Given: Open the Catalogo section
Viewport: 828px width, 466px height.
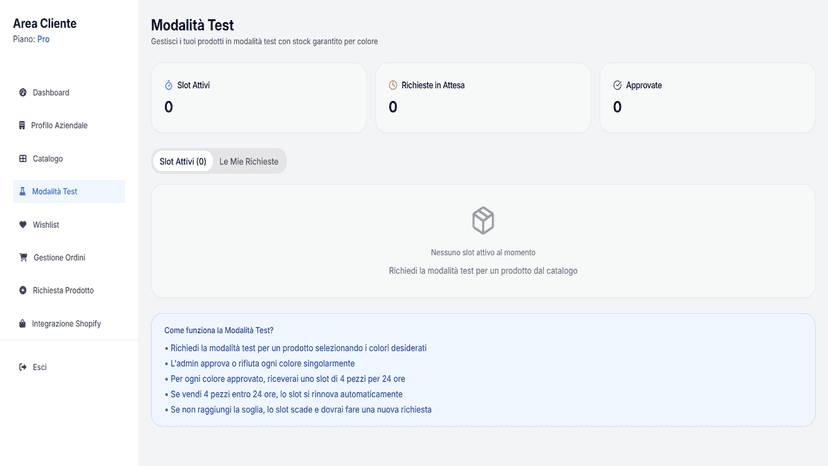Looking at the screenshot, I should [x=69, y=159].
